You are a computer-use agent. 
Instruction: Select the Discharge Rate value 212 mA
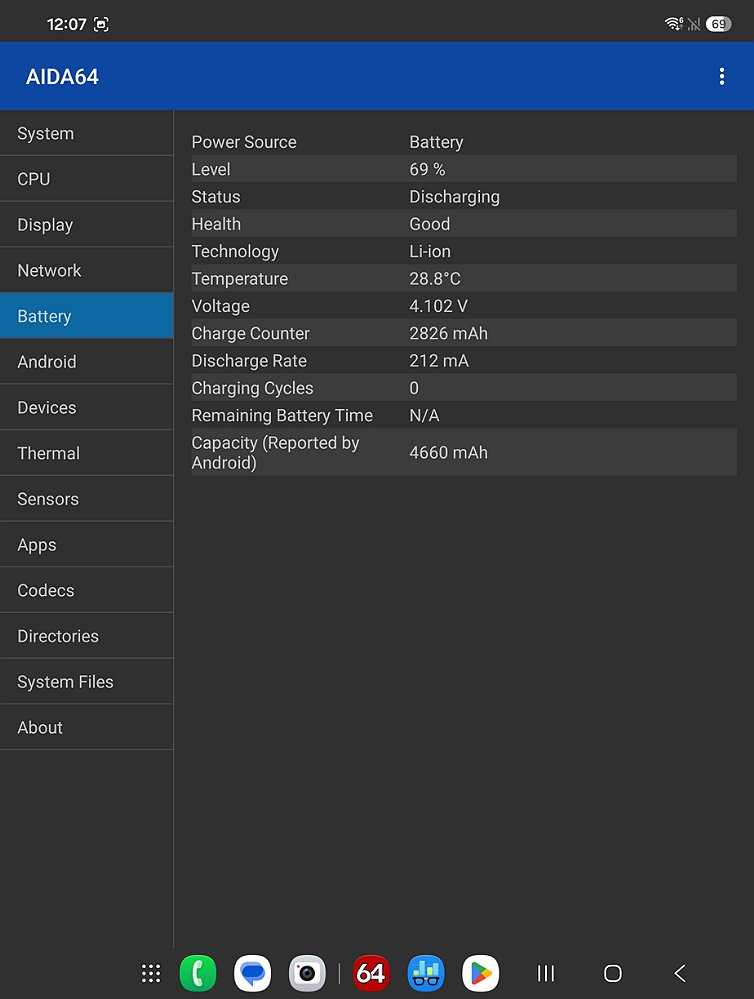[439, 361]
